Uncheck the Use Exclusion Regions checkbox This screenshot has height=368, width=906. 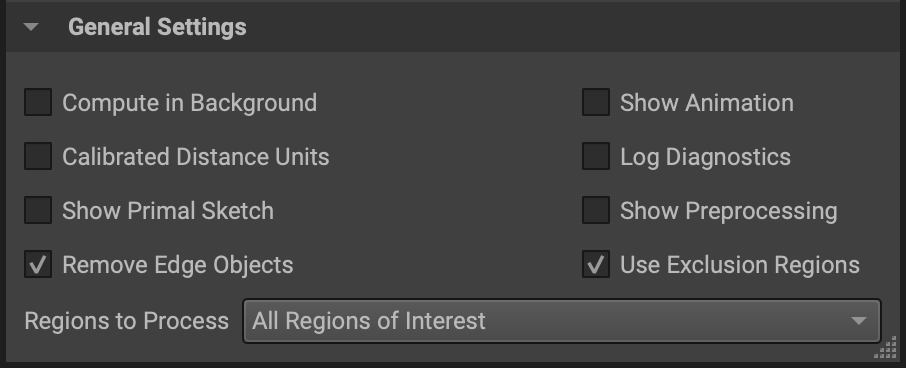(596, 265)
